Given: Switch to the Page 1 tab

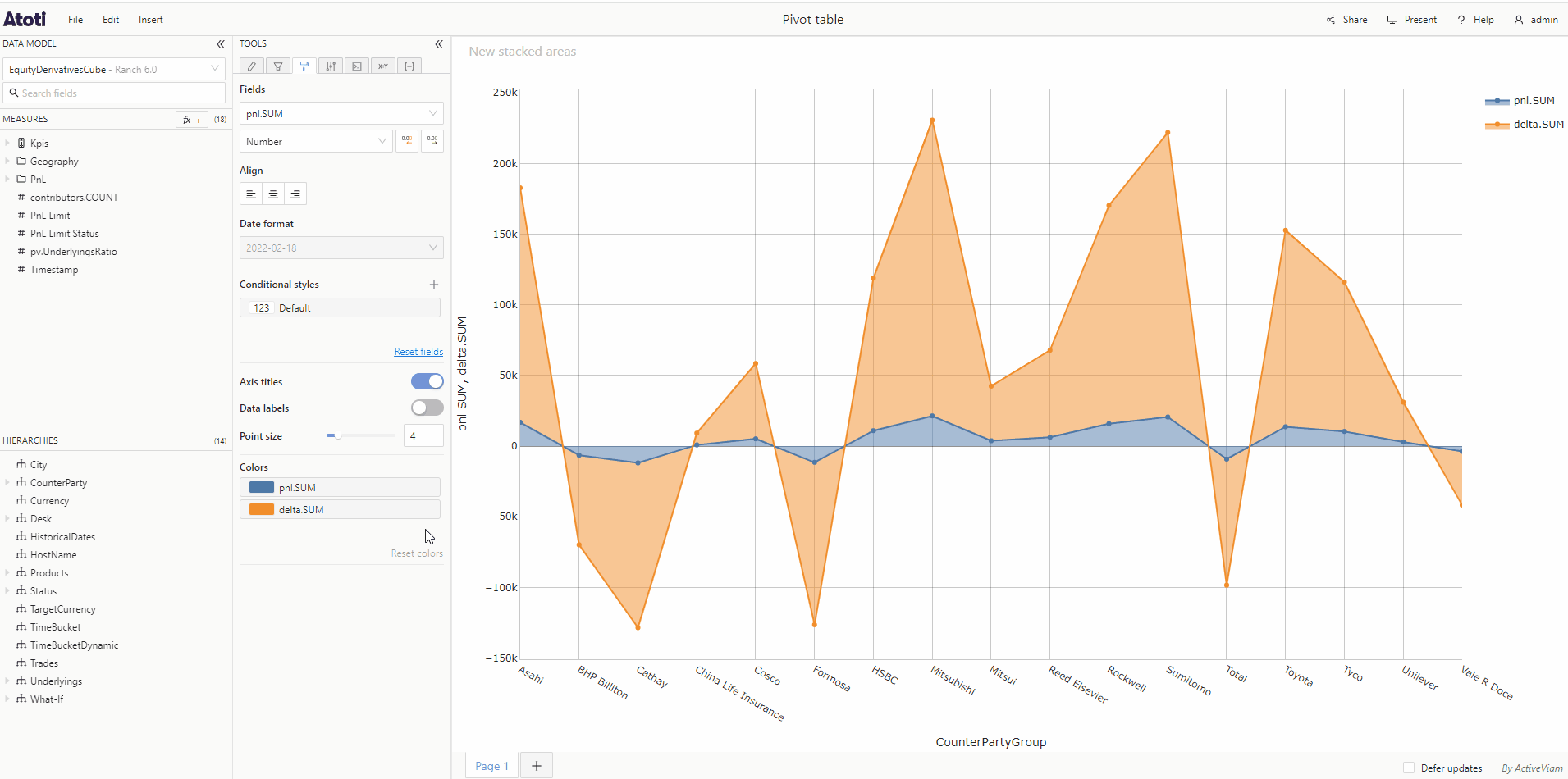Looking at the screenshot, I should [x=491, y=766].
